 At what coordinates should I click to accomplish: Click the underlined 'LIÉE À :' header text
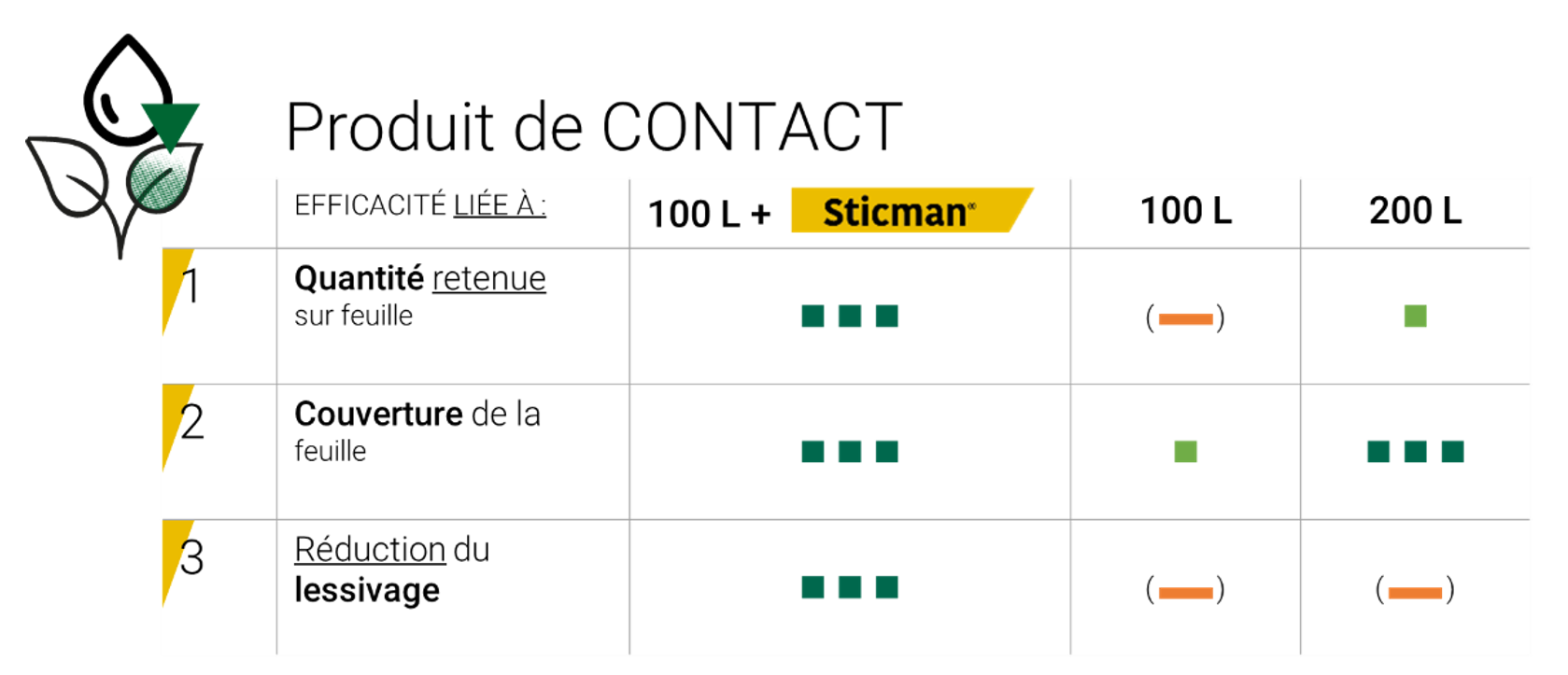tap(500, 205)
